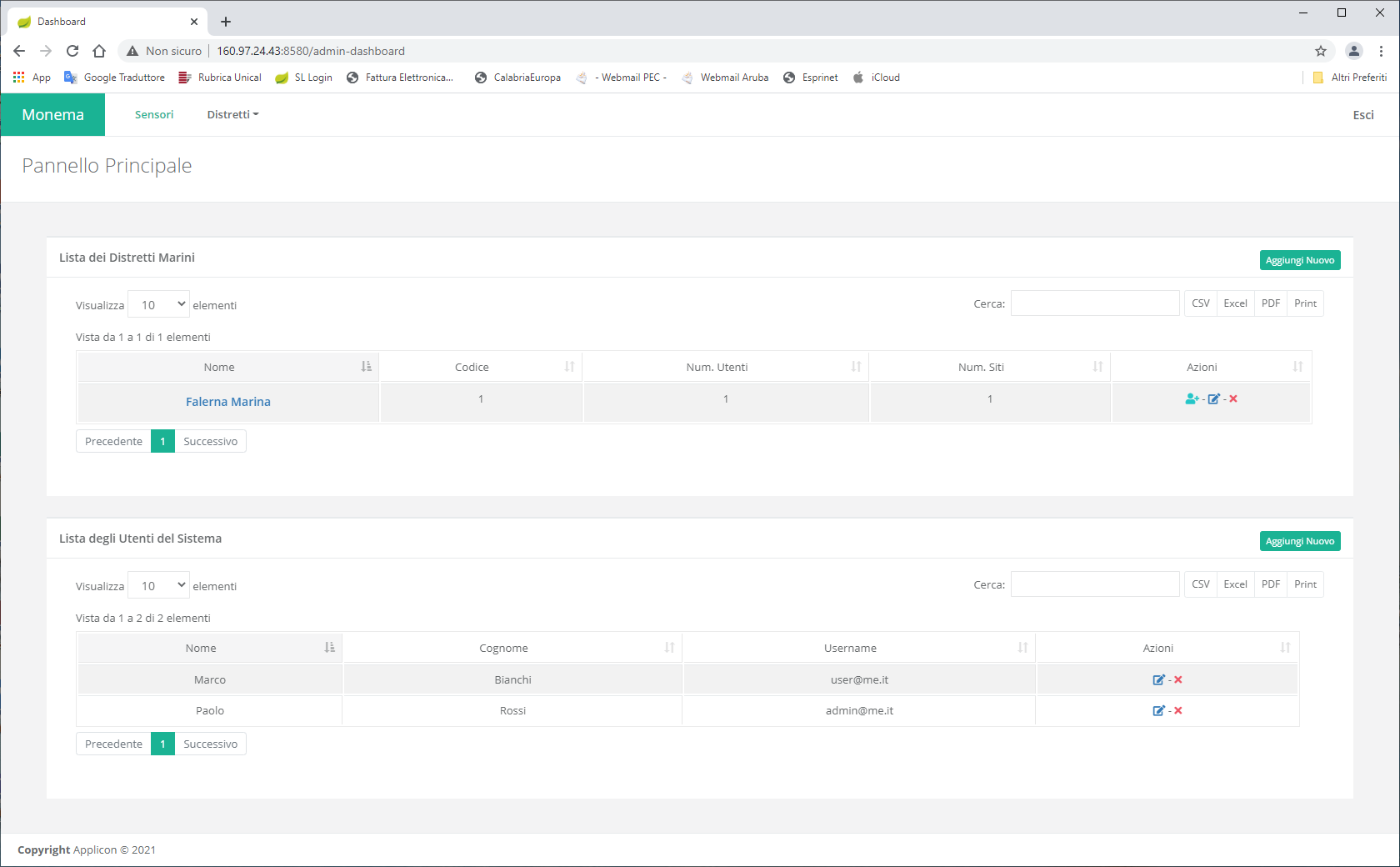The height and width of the screenshot is (867, 1400).
Task: Go to the Sensori menu item
Action: [154, 115]
